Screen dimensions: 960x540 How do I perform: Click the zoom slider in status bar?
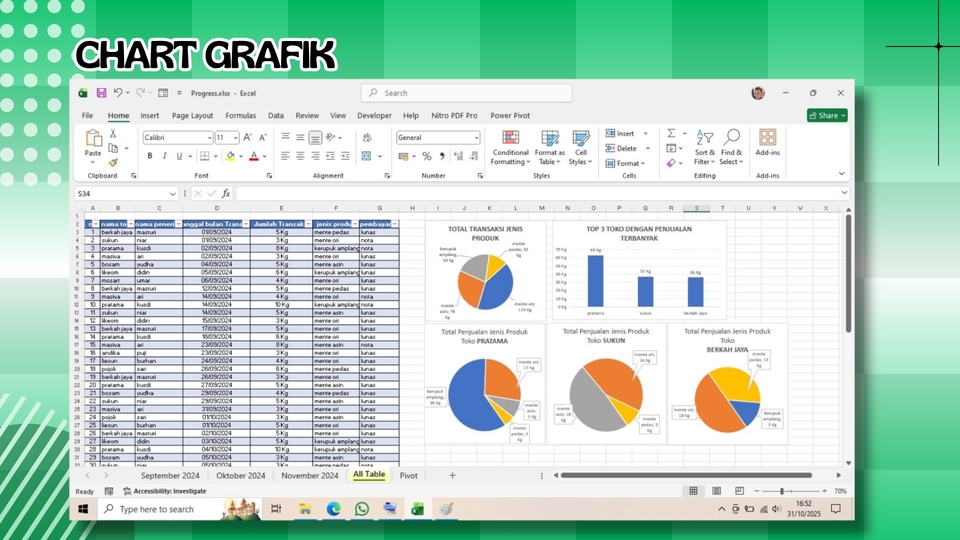click(x=782, y=491)
